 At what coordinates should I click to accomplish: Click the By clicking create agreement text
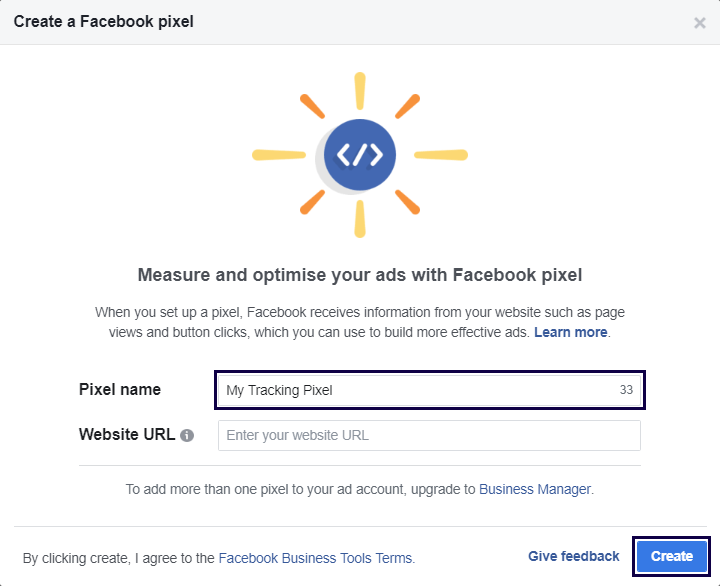(x=119, y=558)
